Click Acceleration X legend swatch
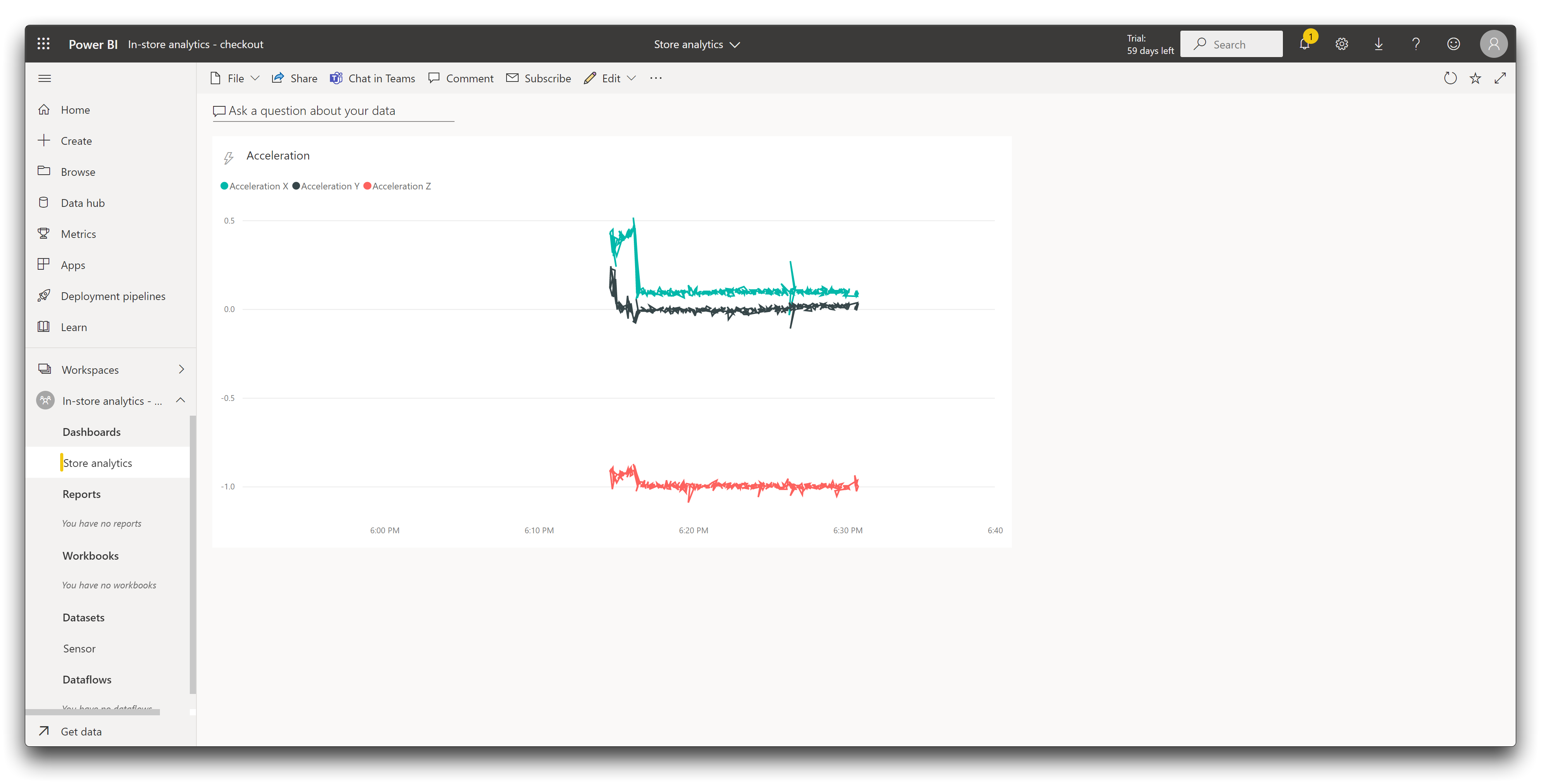 [x=224, y=186]
